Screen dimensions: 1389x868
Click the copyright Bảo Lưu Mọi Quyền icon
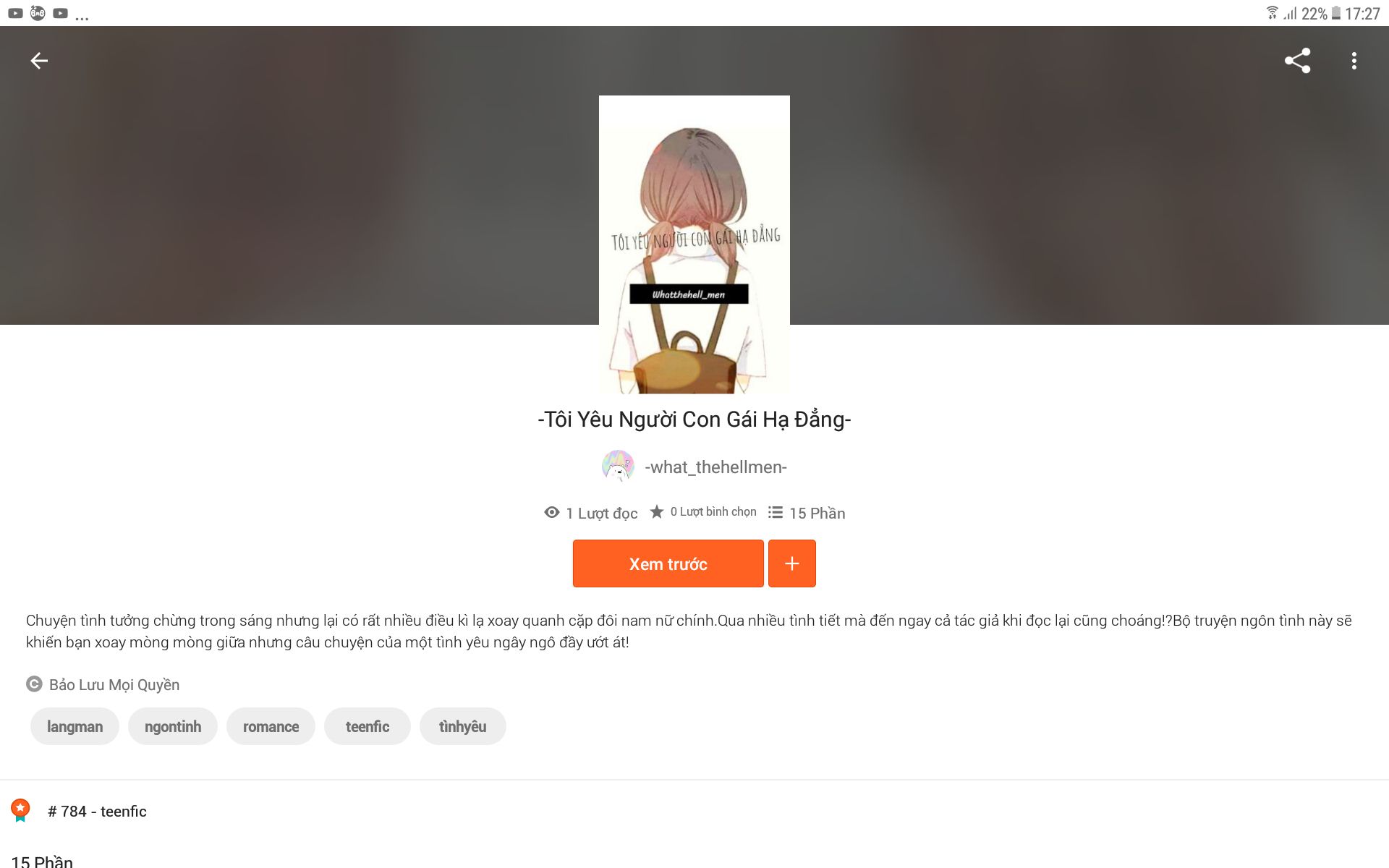coord(34,684)
